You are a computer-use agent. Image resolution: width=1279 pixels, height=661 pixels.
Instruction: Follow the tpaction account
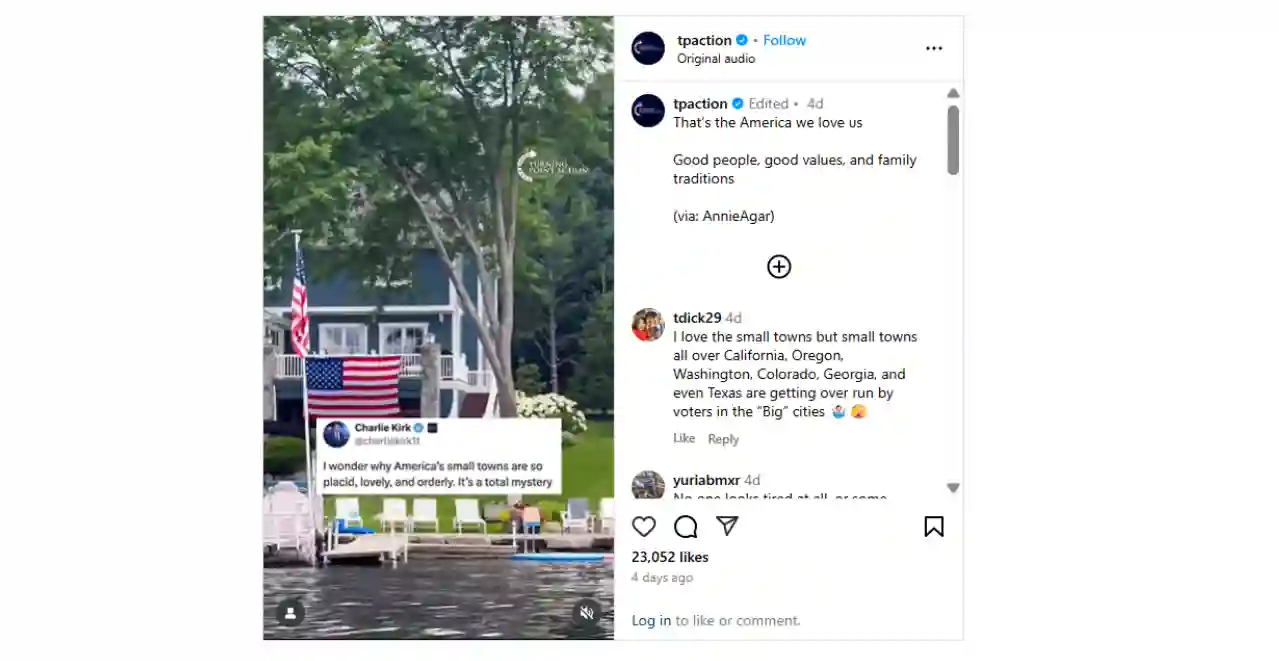point(784,40)
